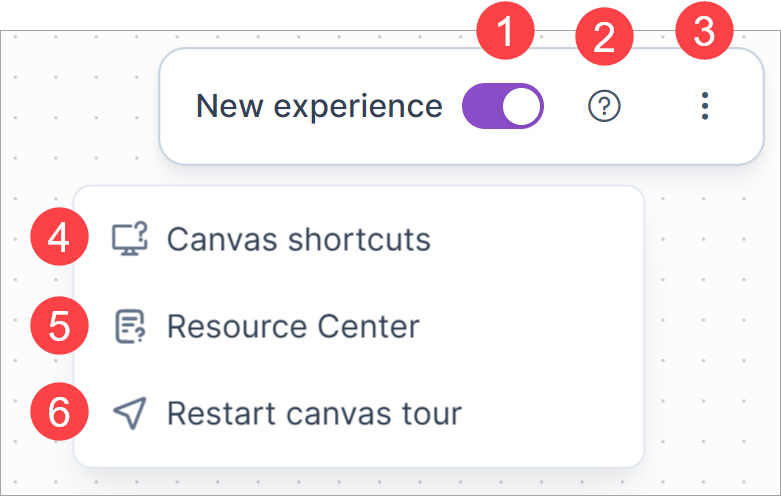This screenshot has width=781, height=496.
Task: Click the empty dotted canvas background
Action: pos(710,330)
